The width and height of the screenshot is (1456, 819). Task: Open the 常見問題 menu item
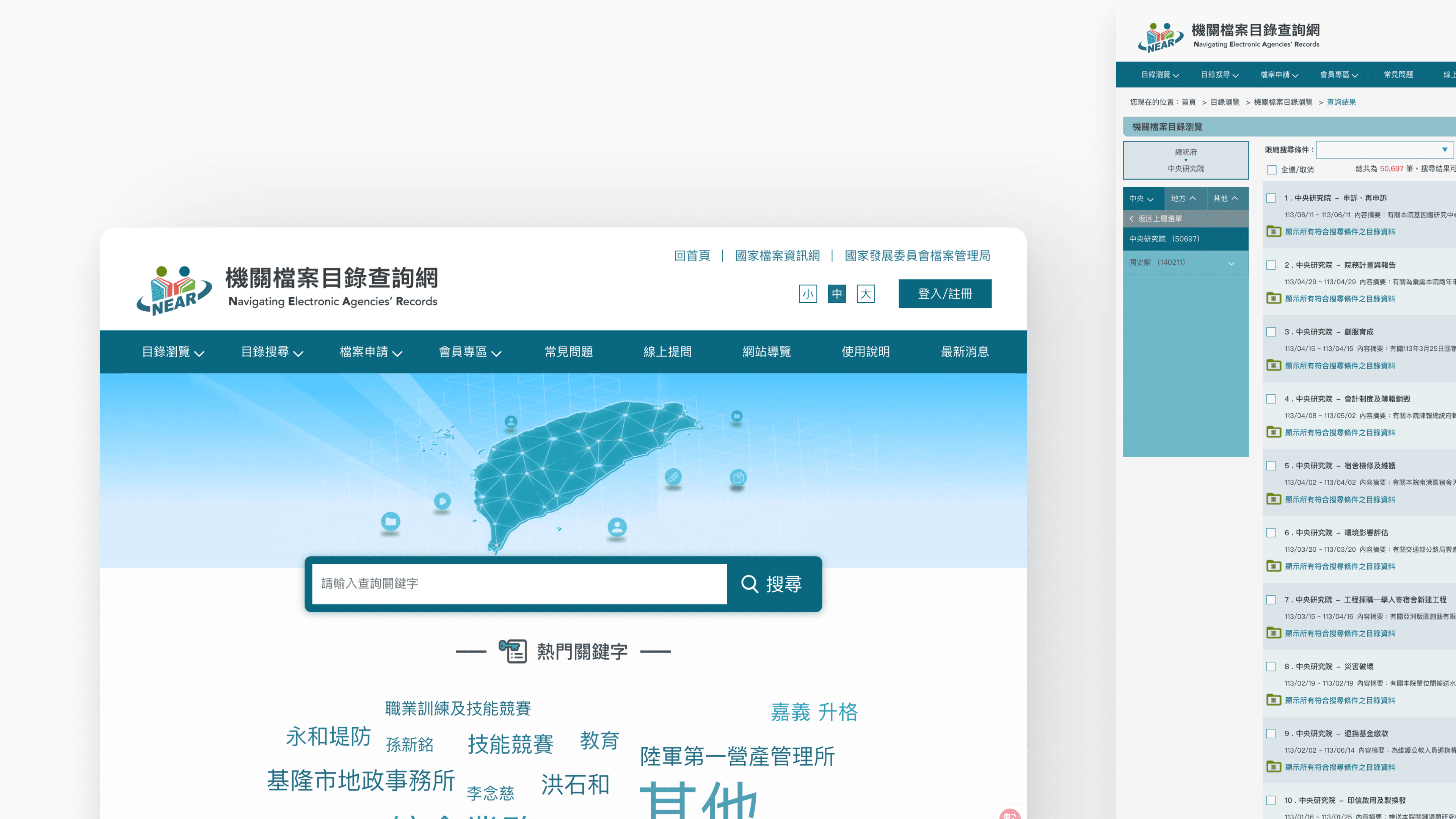coord(569,351)
